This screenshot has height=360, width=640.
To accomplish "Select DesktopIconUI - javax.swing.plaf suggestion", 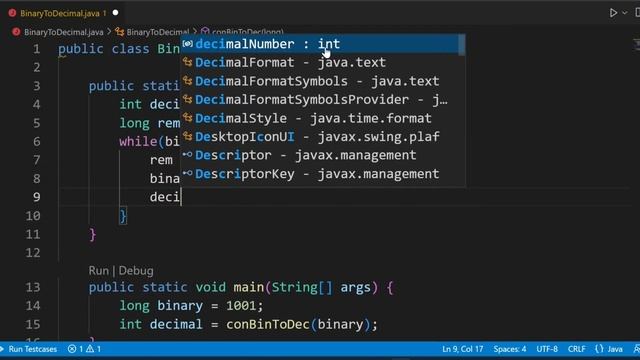I will click(x=320, y=137).
